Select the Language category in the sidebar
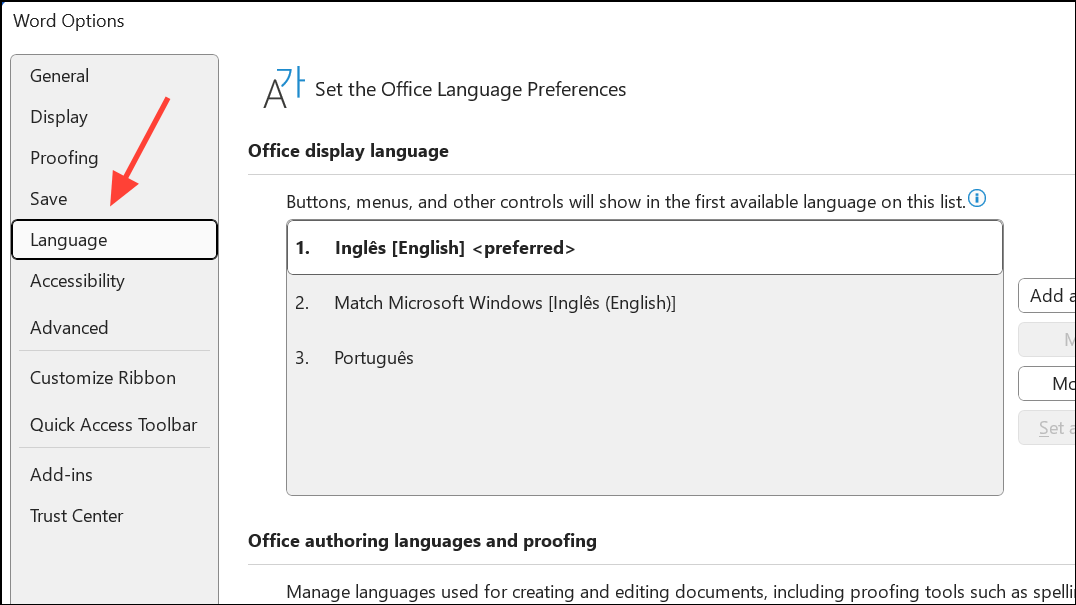Image resolution: width=1076 pixels, height=605 pixels. (68, 239)
